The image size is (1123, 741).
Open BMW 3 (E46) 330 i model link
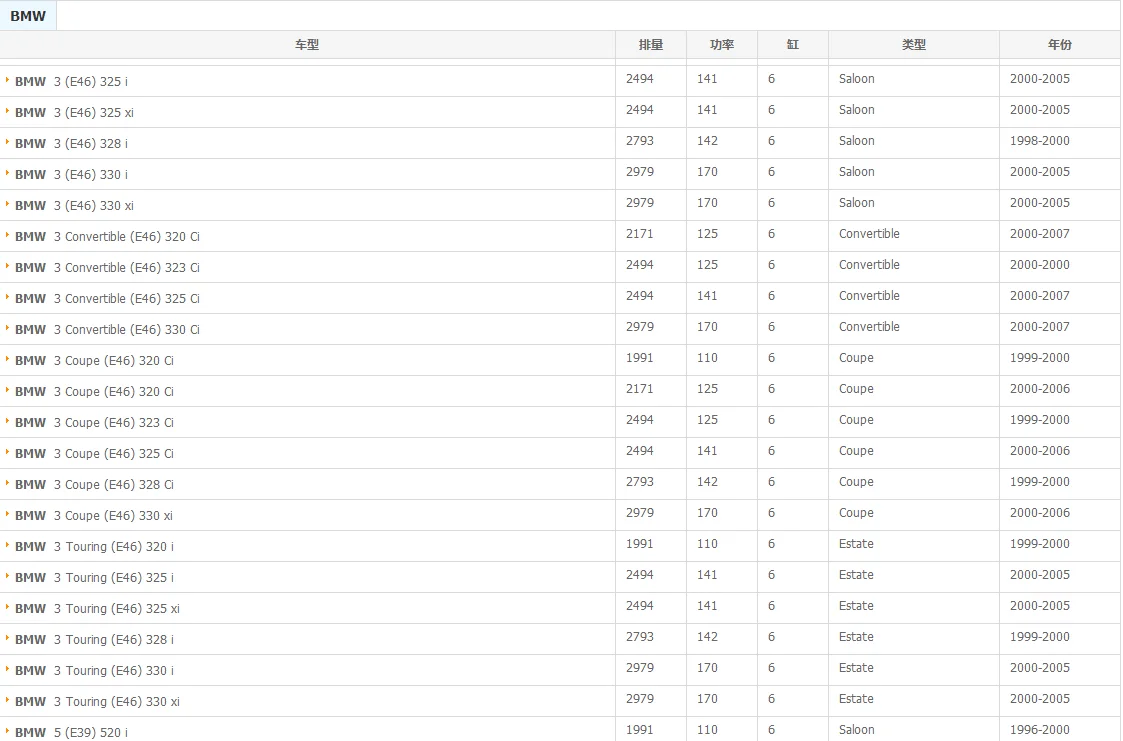point(72,175)
